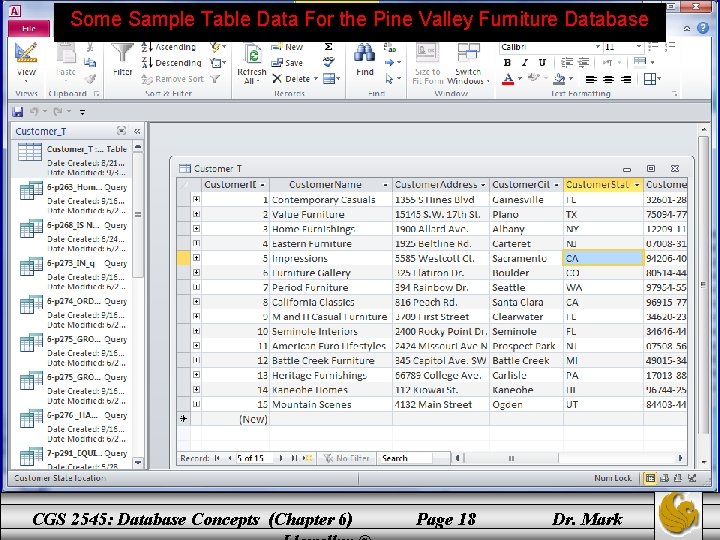Collapse the navigation pane with the chevrons
The height and width of the screenshot is (540, 720).
(137, 131)
